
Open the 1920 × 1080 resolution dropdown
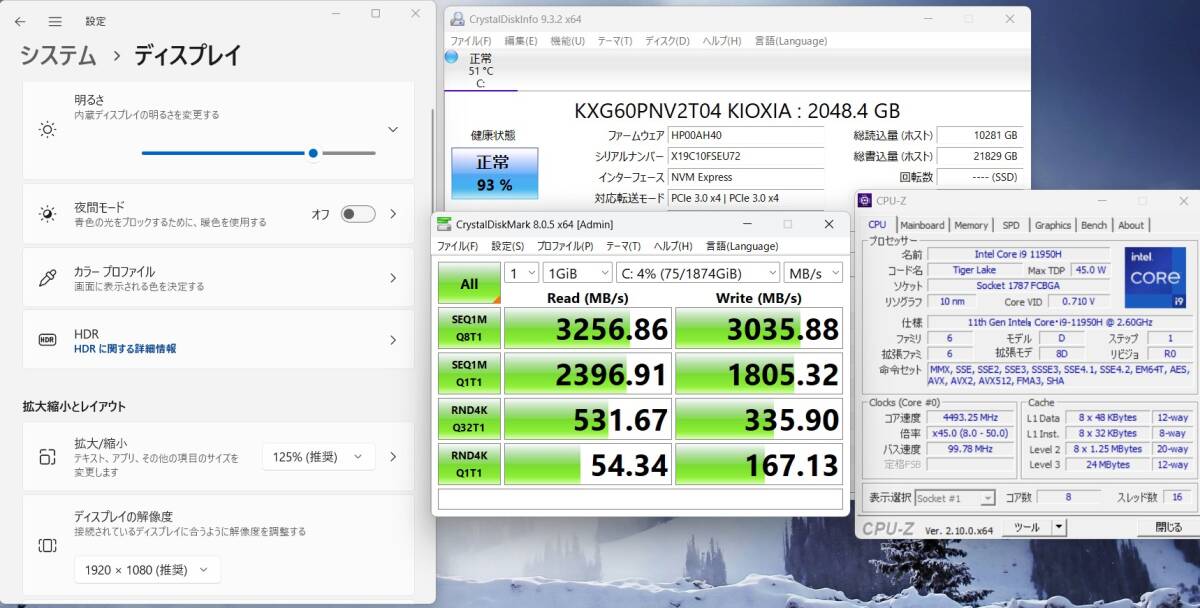pyautogui.click(x=147, y=570)
